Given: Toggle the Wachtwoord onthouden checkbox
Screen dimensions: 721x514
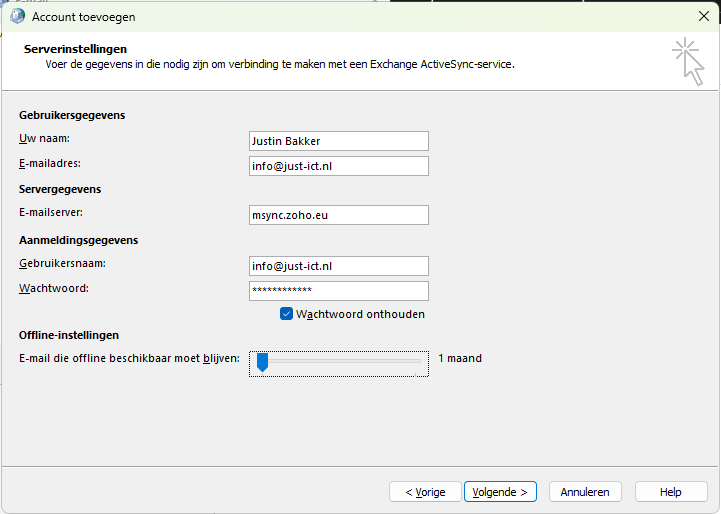Looking at the screenshot, I should pyautogui.click(x=286, y=314).
